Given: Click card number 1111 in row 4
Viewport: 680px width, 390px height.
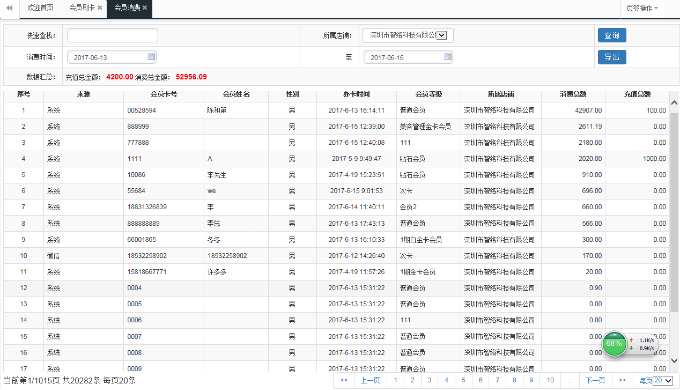Looking at the screenshot, I should (134, 159).
